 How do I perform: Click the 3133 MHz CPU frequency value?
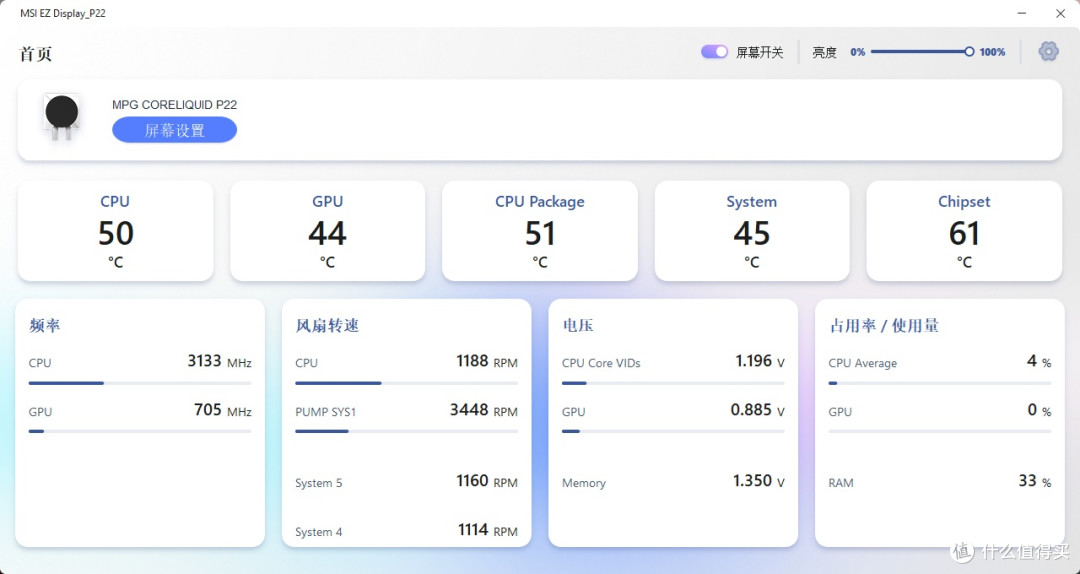tap(219, 361)
